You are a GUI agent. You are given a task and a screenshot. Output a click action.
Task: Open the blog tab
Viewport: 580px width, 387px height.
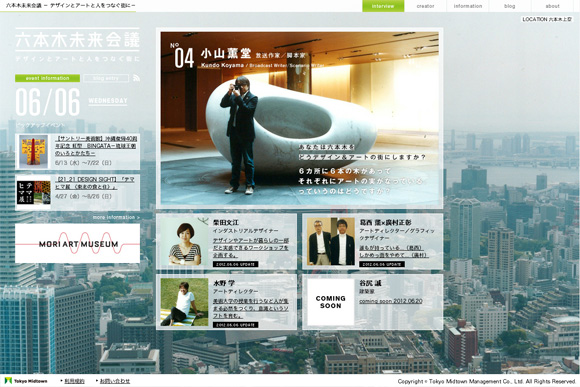510,6
